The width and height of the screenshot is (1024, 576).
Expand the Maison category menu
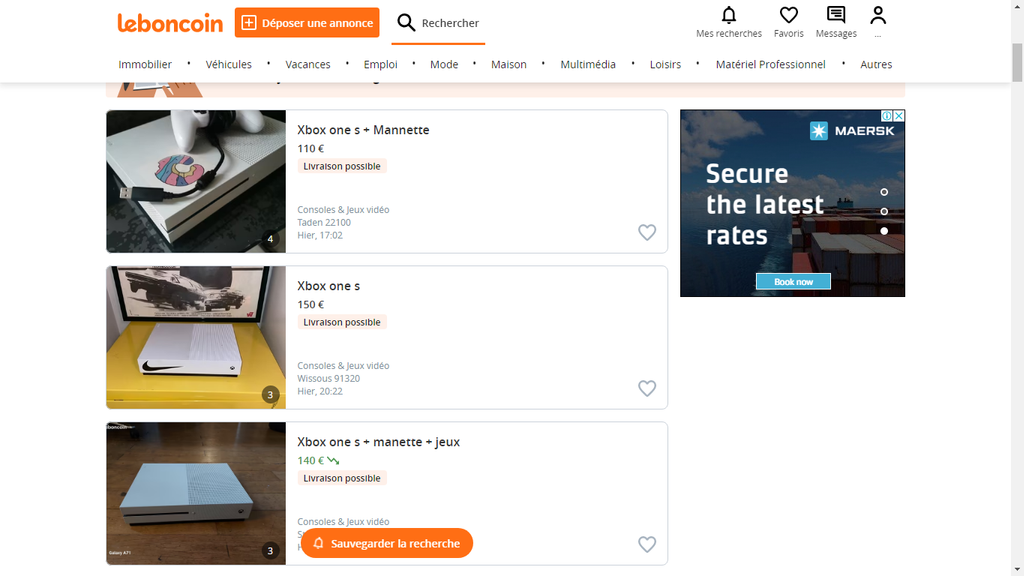pos(508,64)
